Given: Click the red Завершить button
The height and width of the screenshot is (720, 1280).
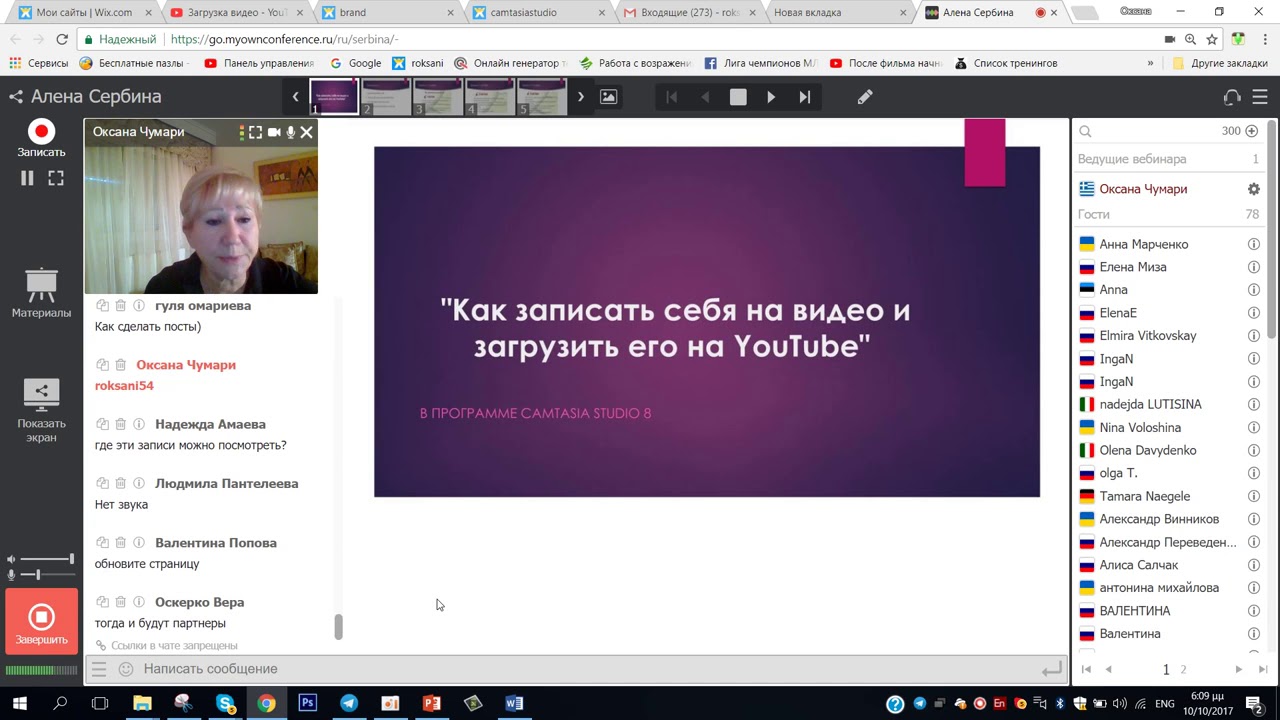Looking at the screenshot, I should click(x=41, y=622).
